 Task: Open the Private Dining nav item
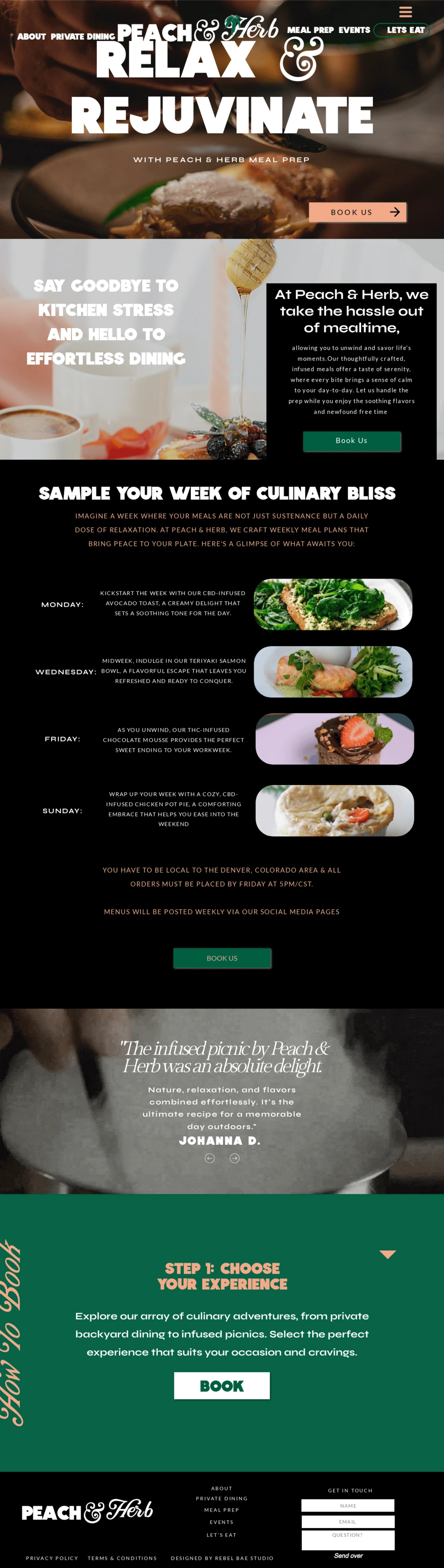coord(83,36)
